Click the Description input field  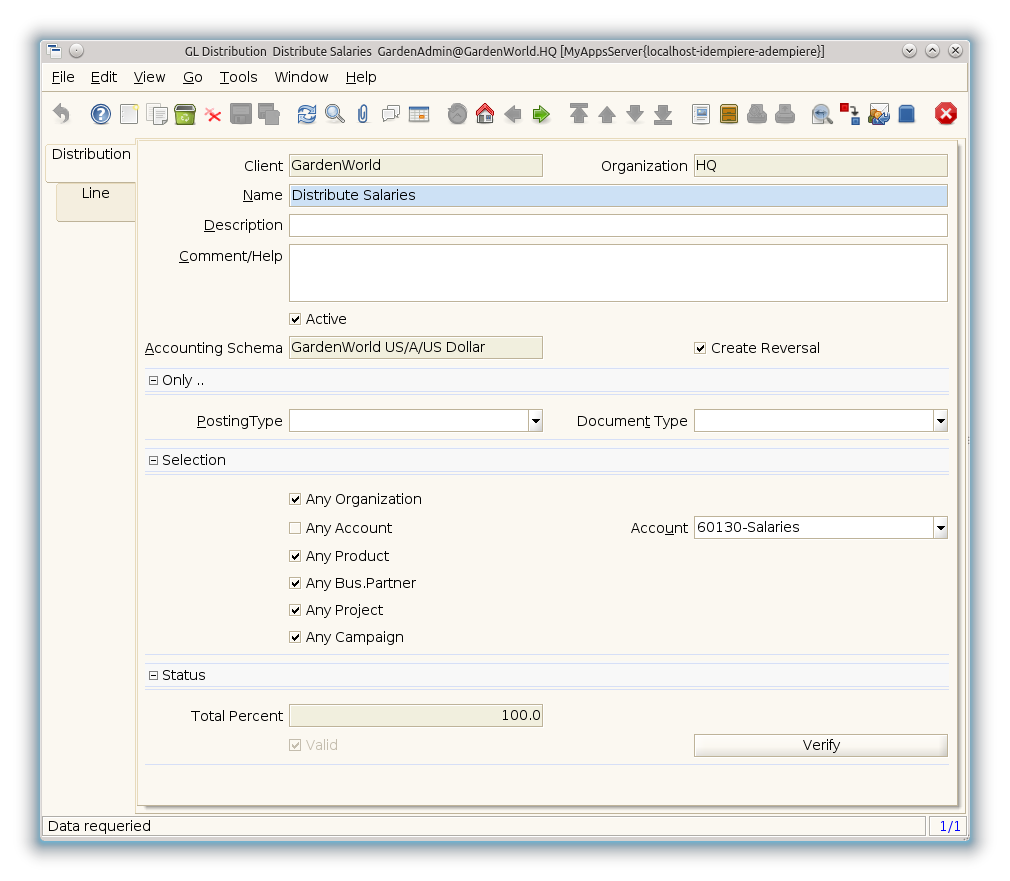[x=617, y=225]
